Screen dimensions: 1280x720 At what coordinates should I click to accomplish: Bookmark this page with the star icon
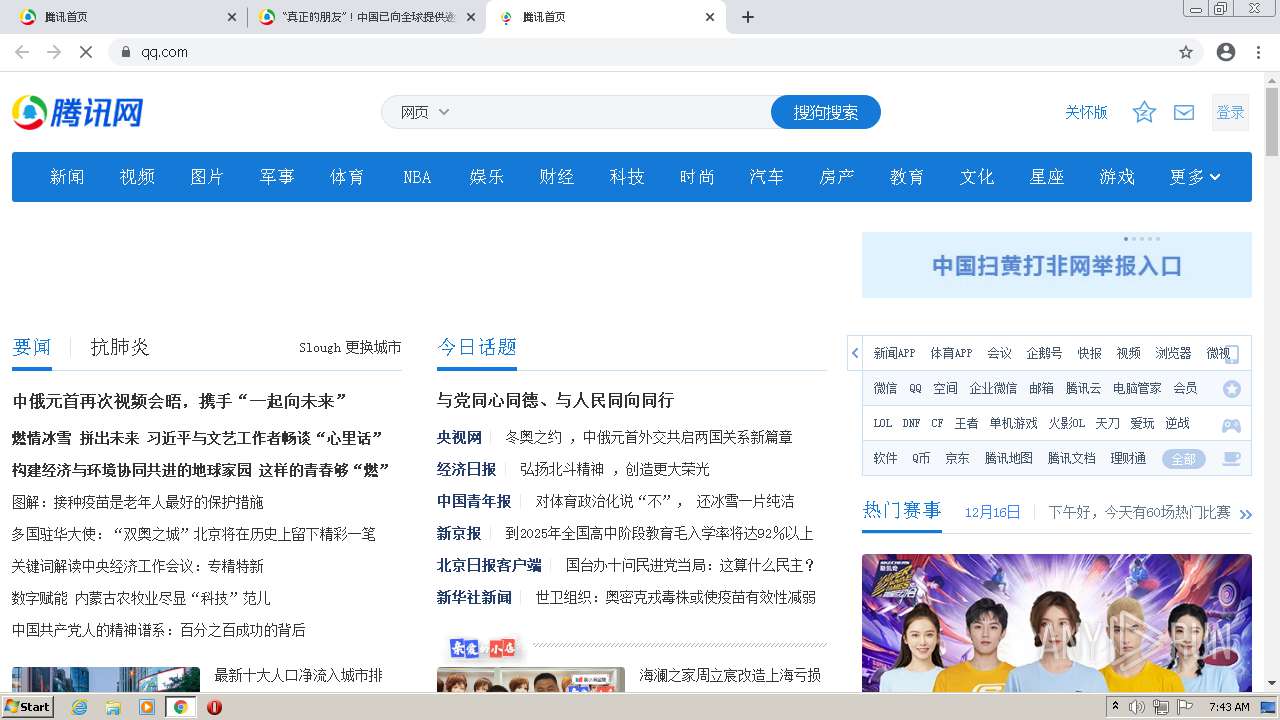point(1186,52)
